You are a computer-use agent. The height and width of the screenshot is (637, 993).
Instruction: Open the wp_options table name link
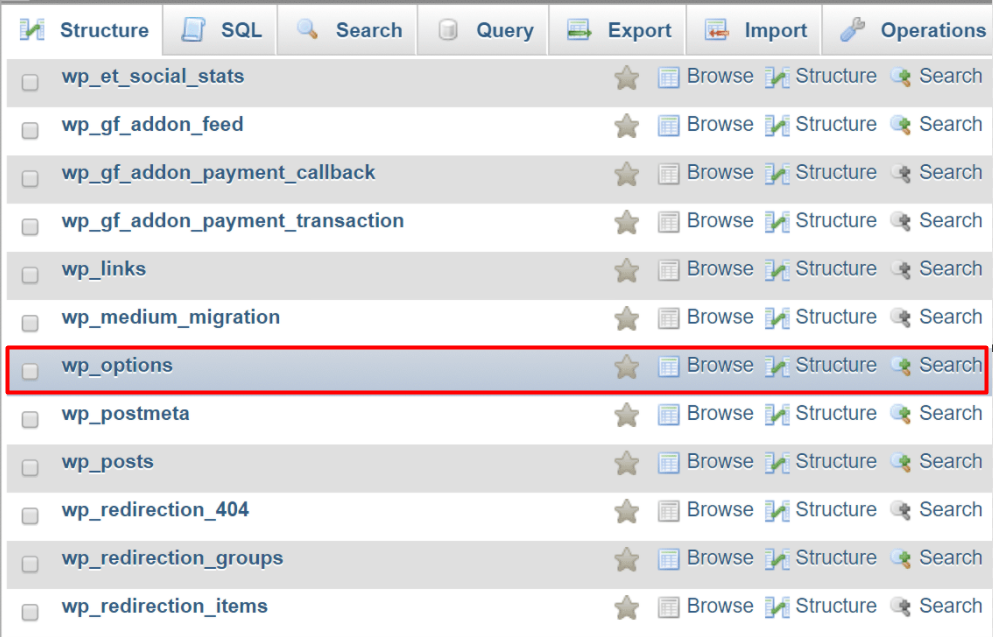coord(117,365)
